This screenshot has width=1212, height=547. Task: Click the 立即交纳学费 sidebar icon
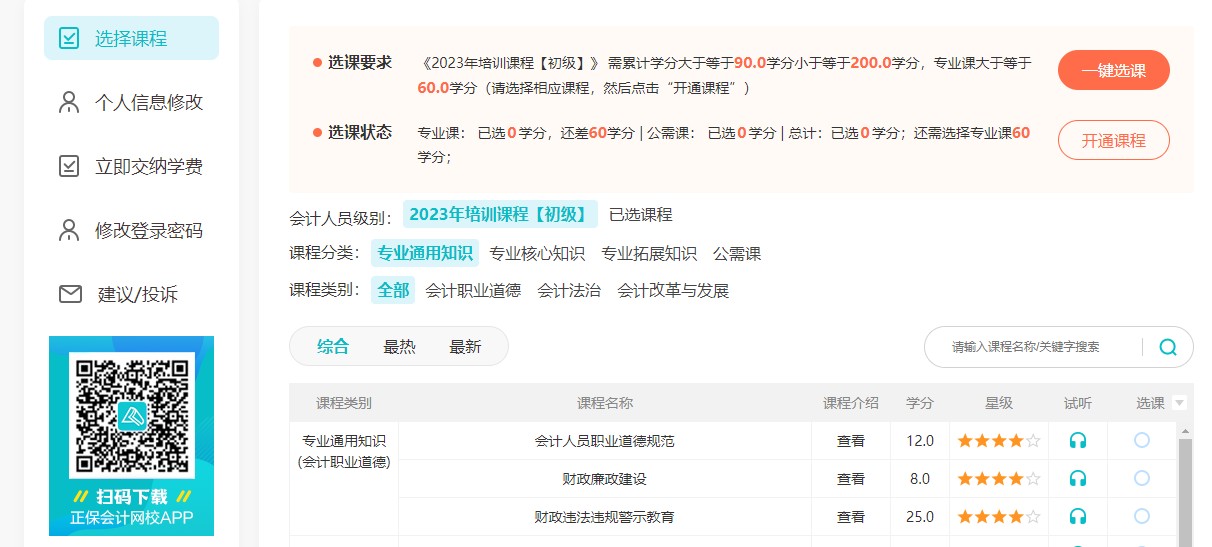click(x=69, y=166)
